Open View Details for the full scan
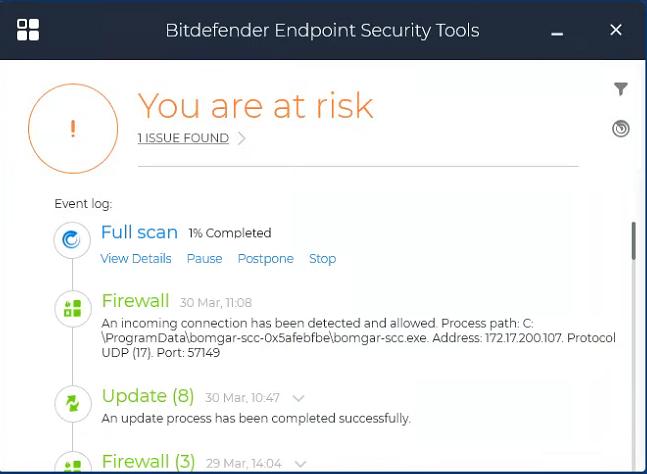Viewport: 647px width, 474px height. pos(136,259)
